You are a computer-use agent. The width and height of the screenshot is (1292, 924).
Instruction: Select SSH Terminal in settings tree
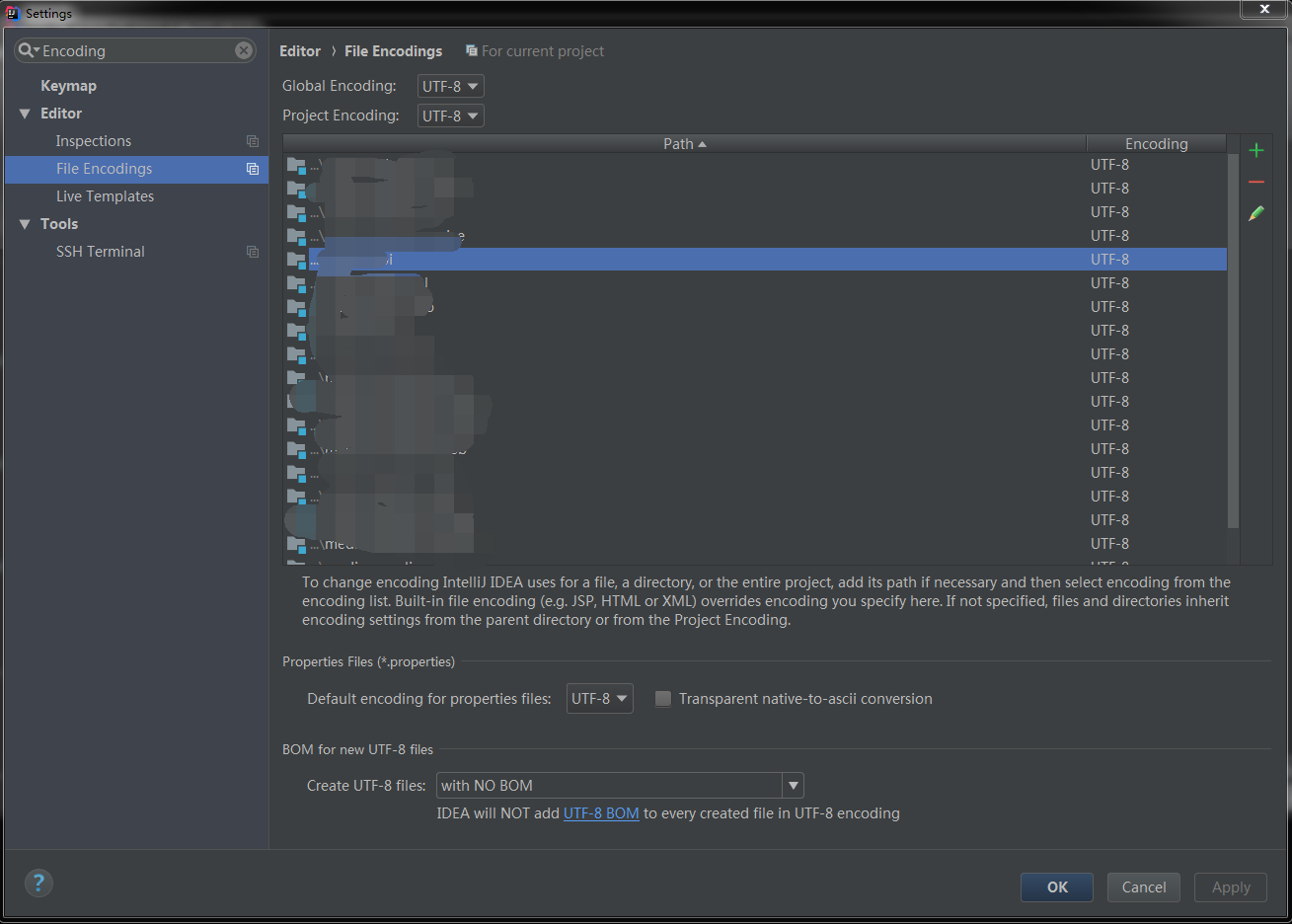[101, 252]
